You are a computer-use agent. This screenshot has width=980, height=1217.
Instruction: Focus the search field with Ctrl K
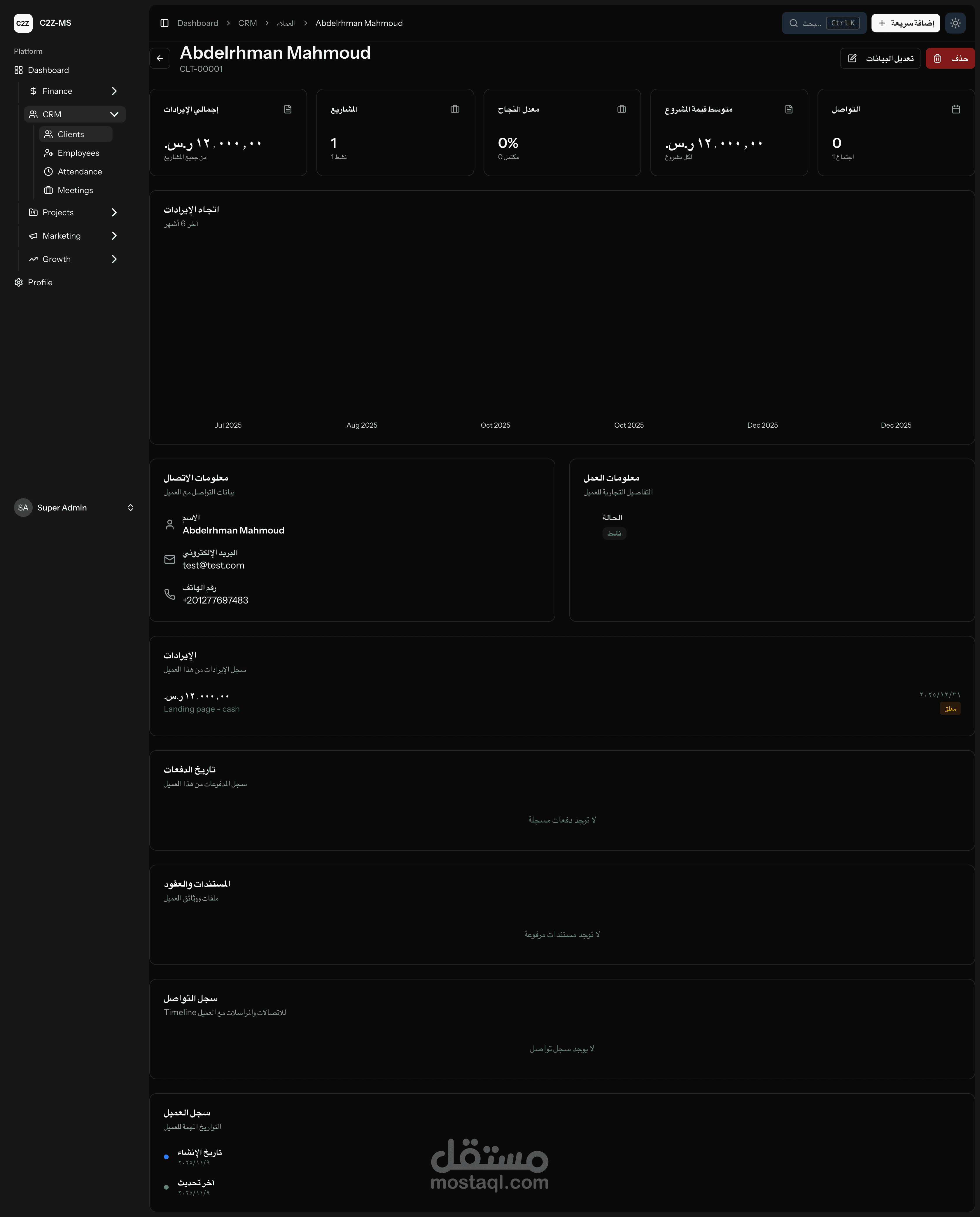pos(823,23)
